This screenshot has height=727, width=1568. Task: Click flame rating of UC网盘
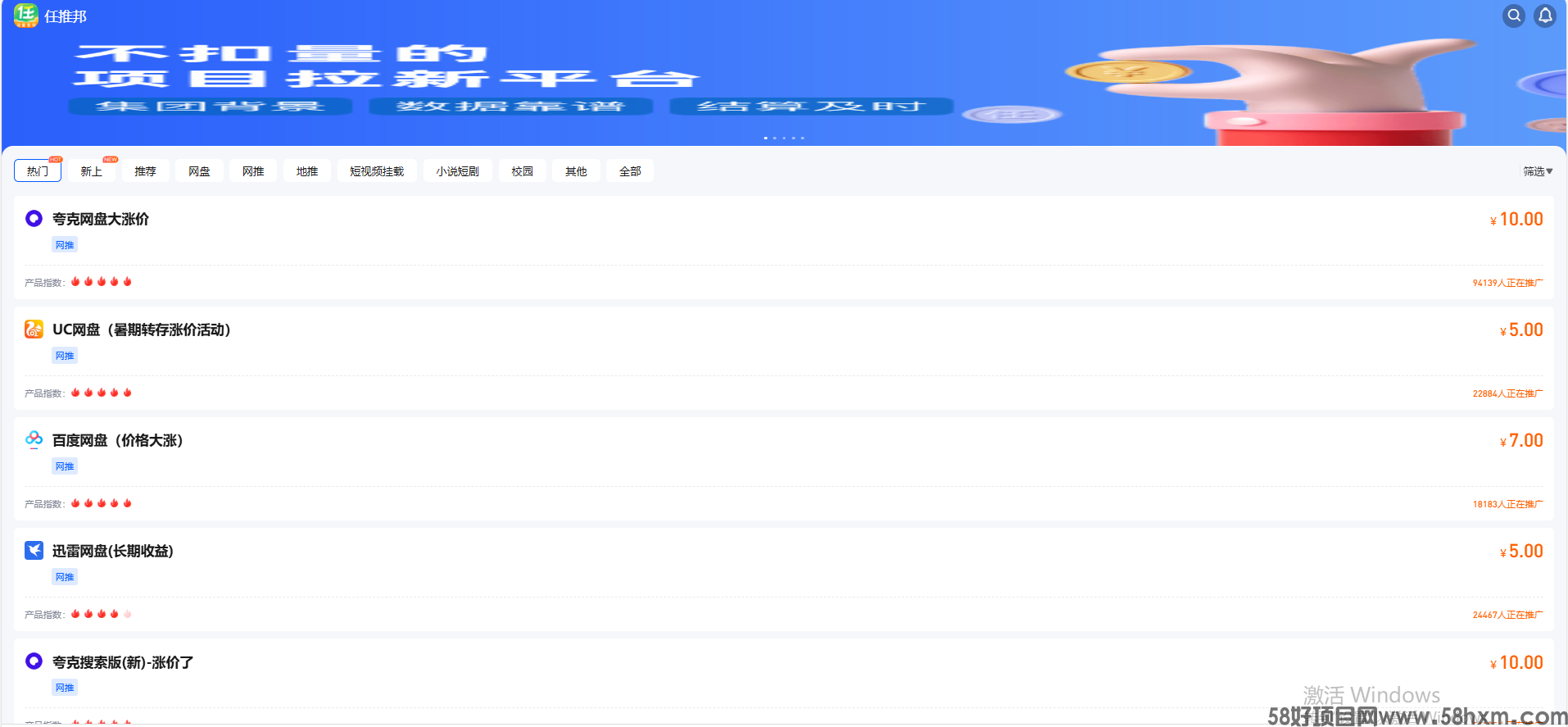pyautogui.click(x=102, y=393)
